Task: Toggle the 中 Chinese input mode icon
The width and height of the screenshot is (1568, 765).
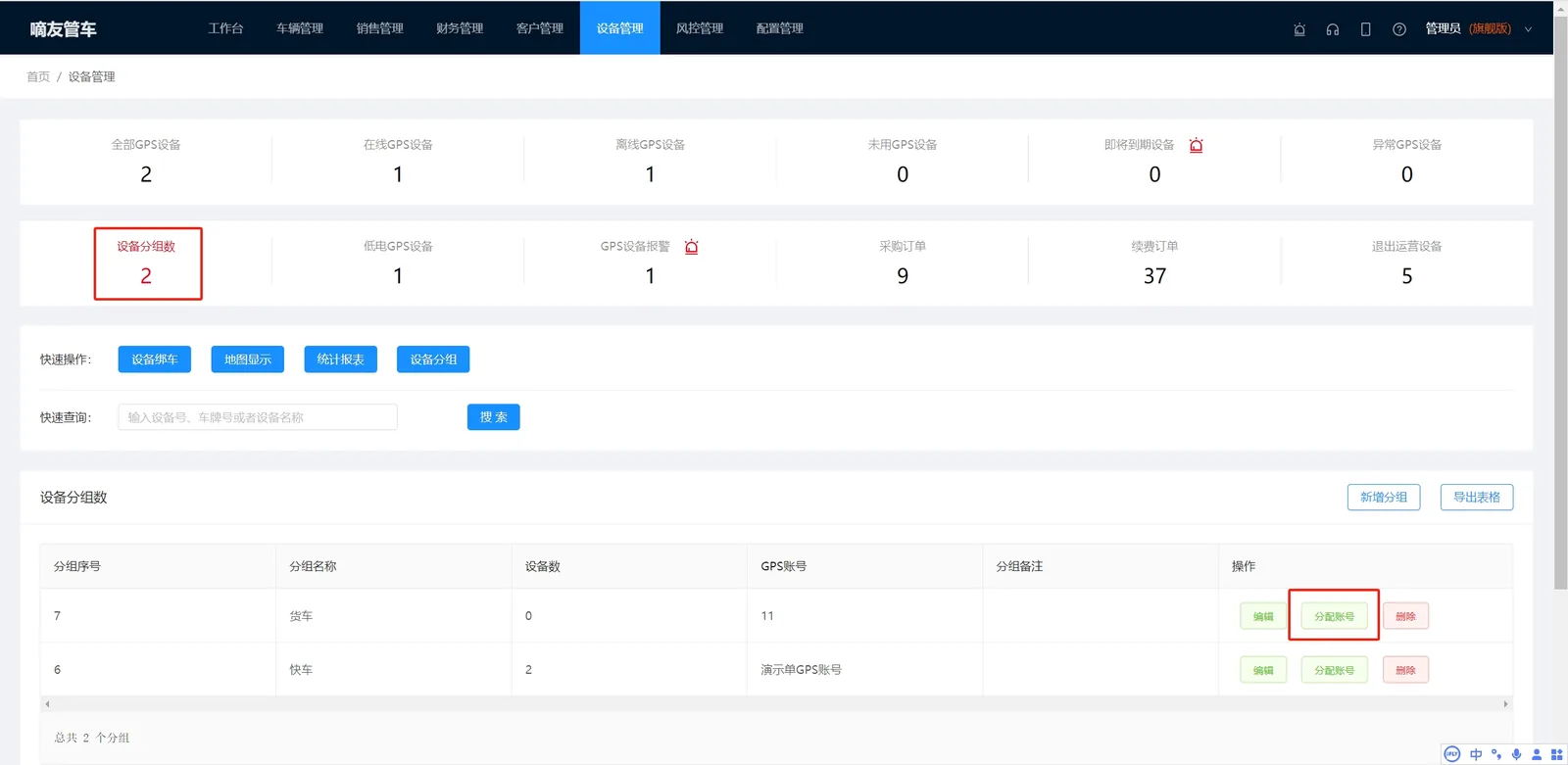Action: point(1476,754)
